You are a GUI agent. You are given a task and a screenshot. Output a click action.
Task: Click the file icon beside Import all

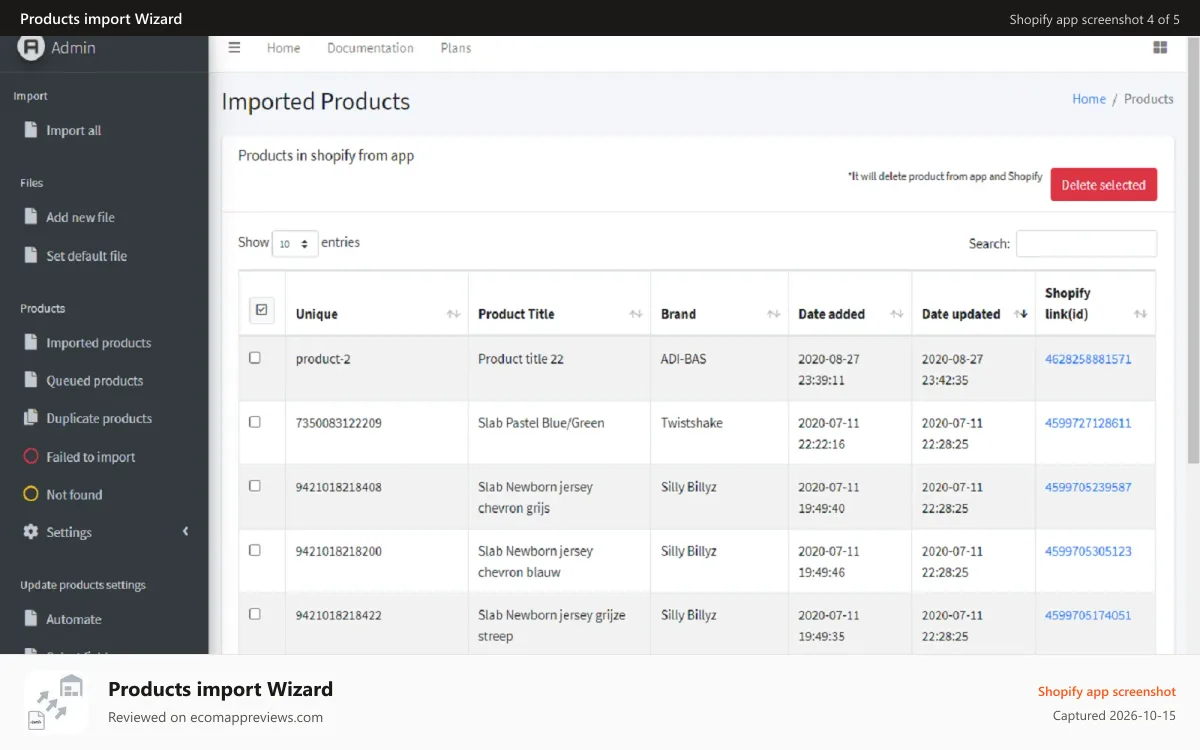31,130
